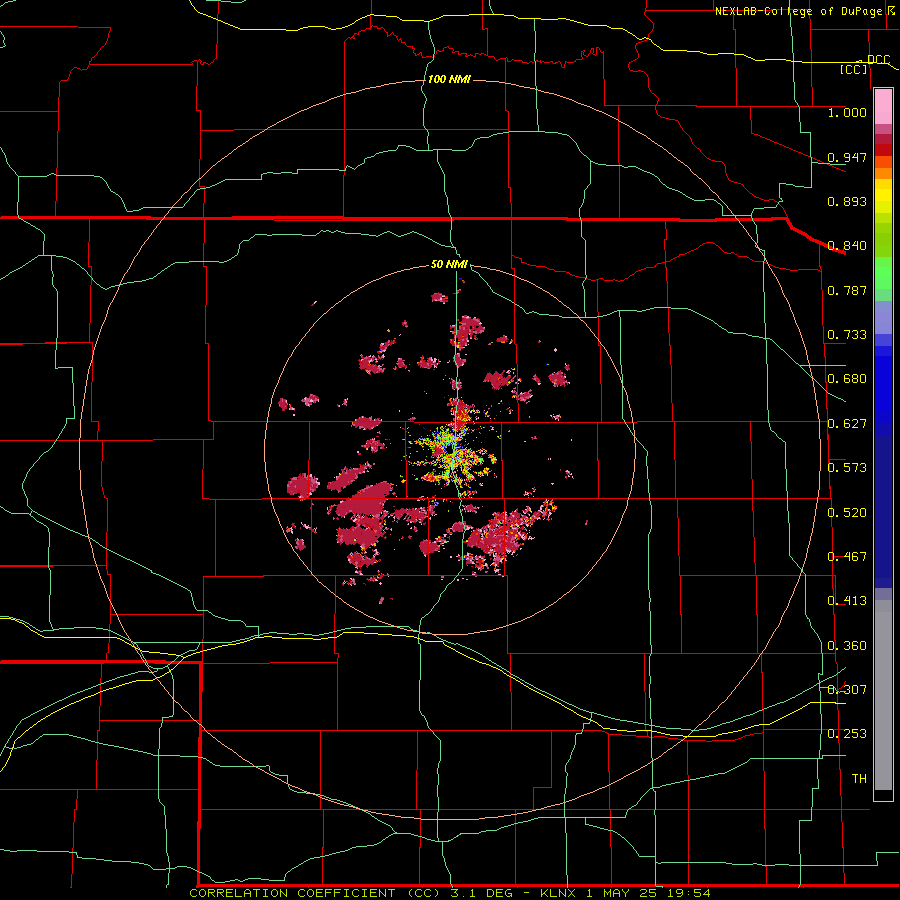Pick the bright blue segment of the color bar
Image resolution: width=900 pixels, height=900 pixels.
tap(883, 390)
